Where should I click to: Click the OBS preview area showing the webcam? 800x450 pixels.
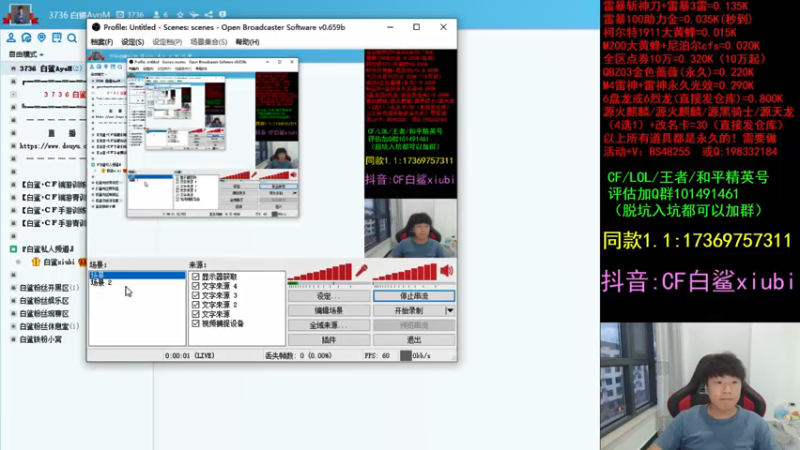411,228
